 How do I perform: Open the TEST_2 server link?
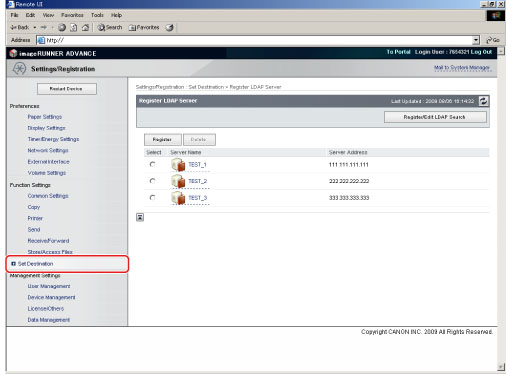point(198,181)
